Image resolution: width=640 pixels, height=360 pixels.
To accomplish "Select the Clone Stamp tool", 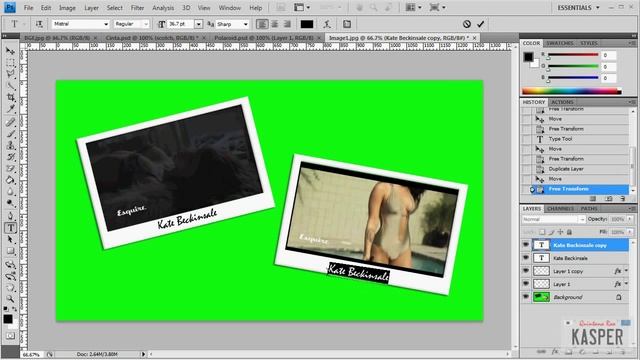I will (10, 145).
